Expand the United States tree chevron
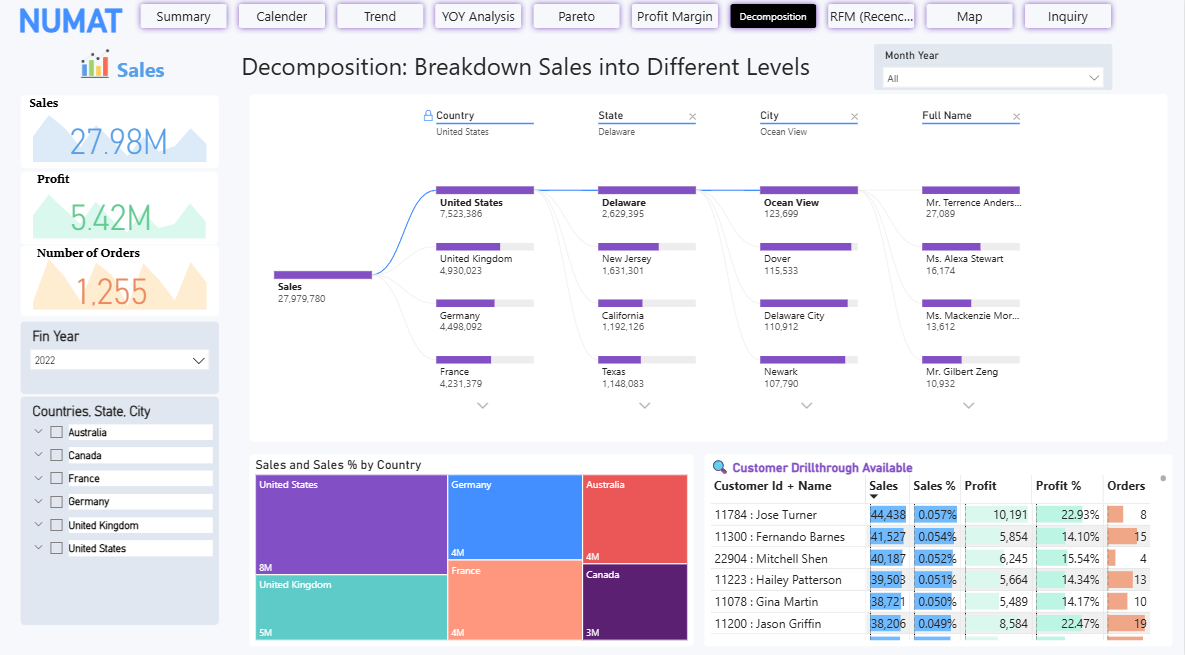 pyautogui.click(x=39, y=547)
